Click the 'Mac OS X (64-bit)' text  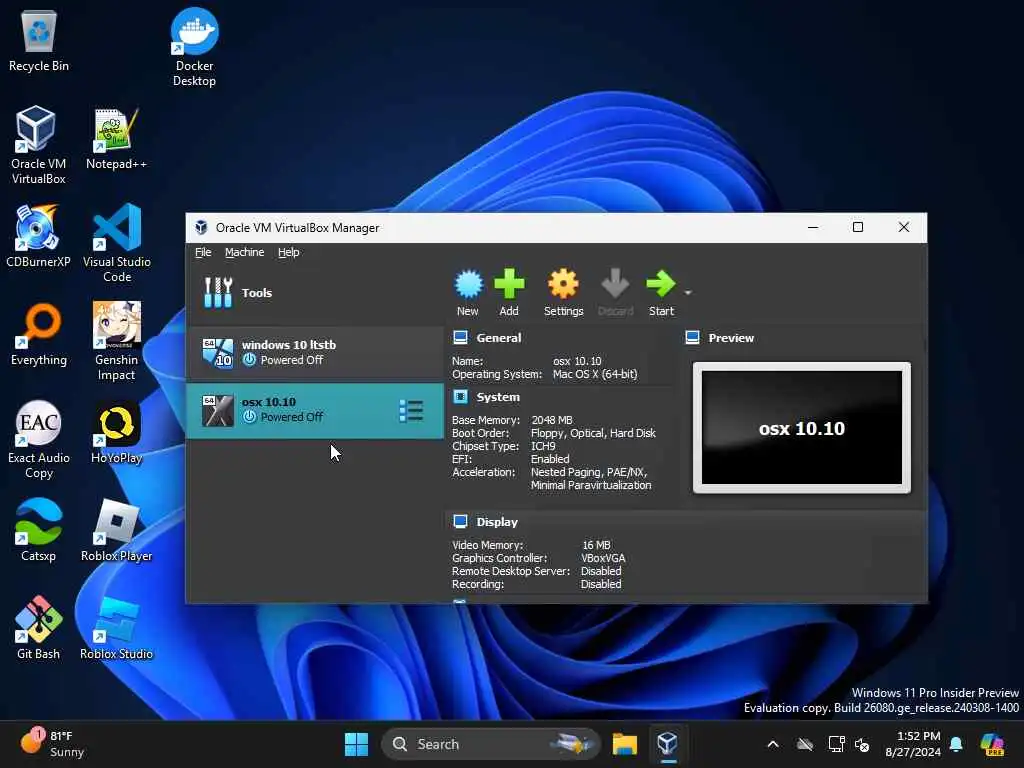(595, 374)
